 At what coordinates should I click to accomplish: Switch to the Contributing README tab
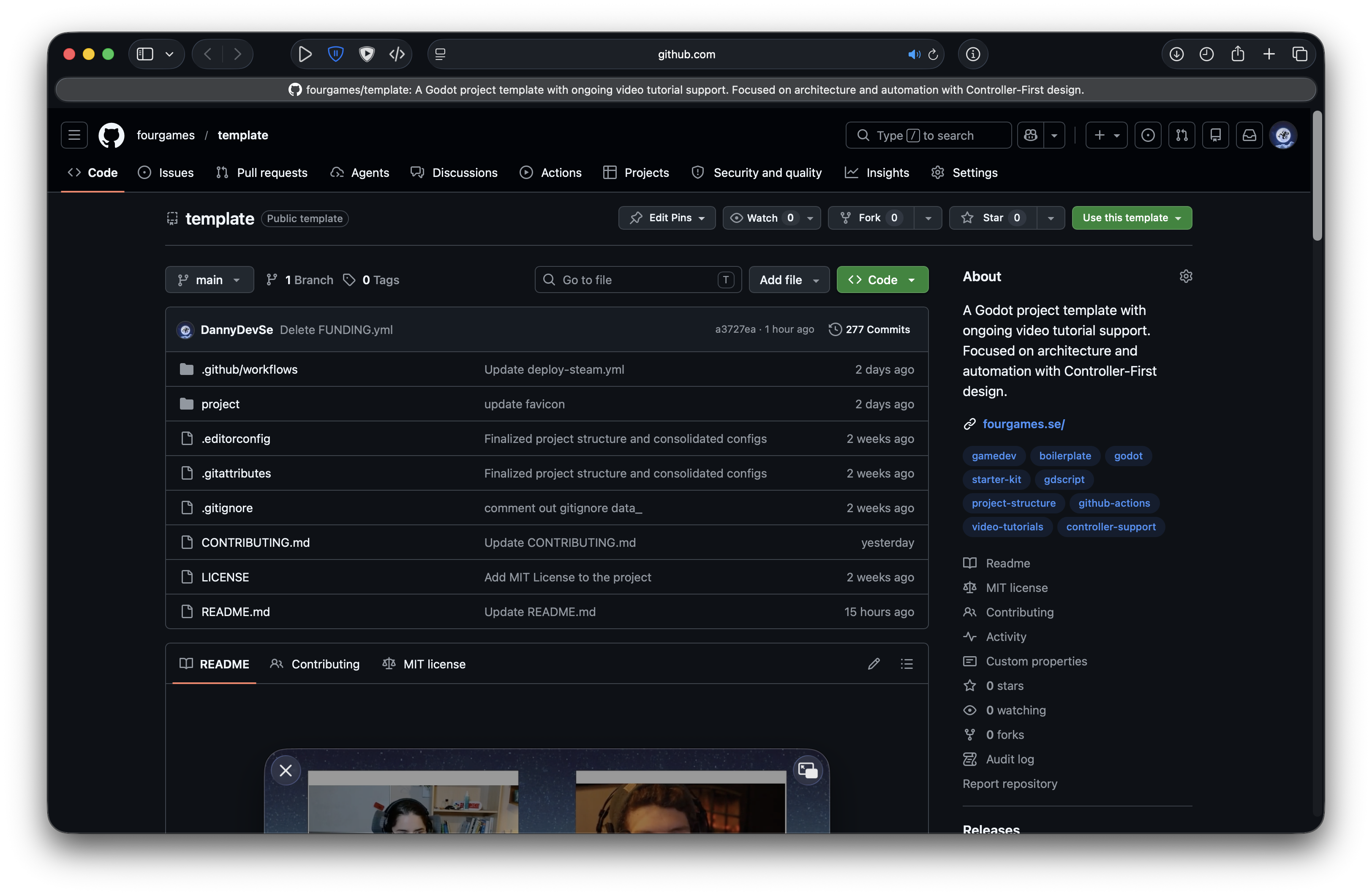coord(315,664)
